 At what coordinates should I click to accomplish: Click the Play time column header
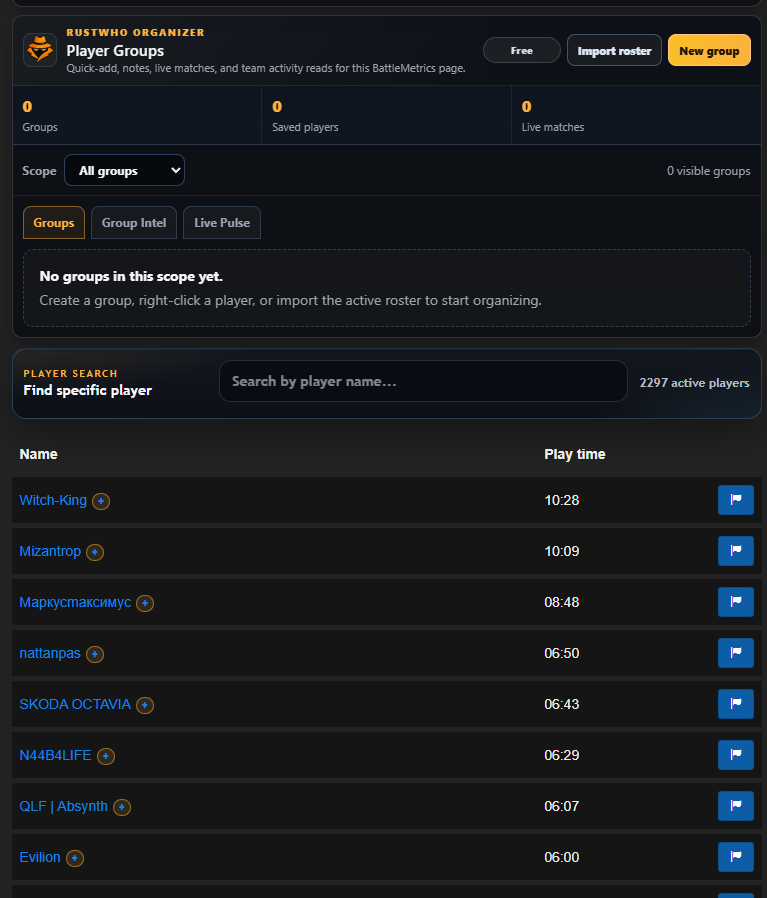pyautogui.click(x=575, y=454)
